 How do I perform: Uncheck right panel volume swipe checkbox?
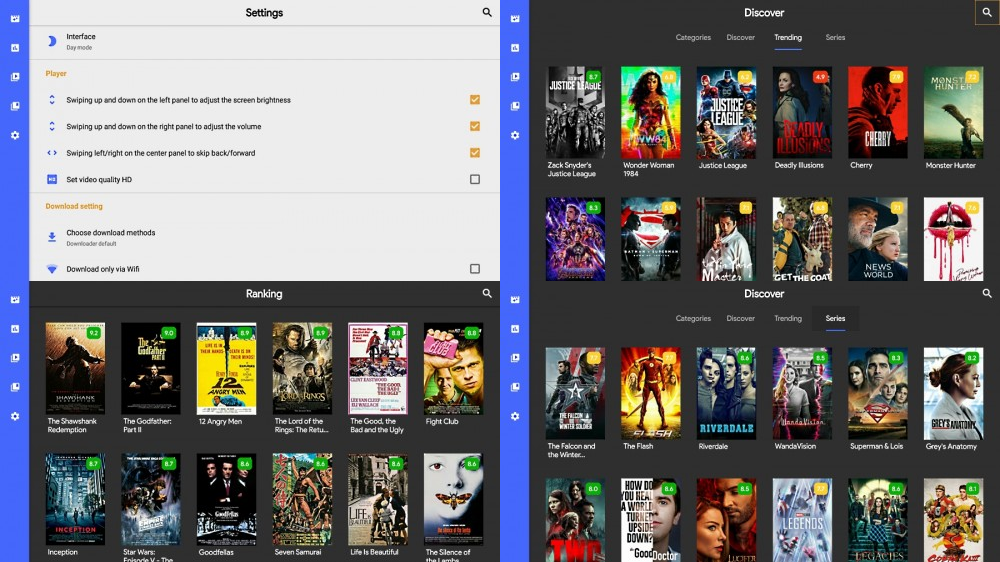click(x=474, y=126)
